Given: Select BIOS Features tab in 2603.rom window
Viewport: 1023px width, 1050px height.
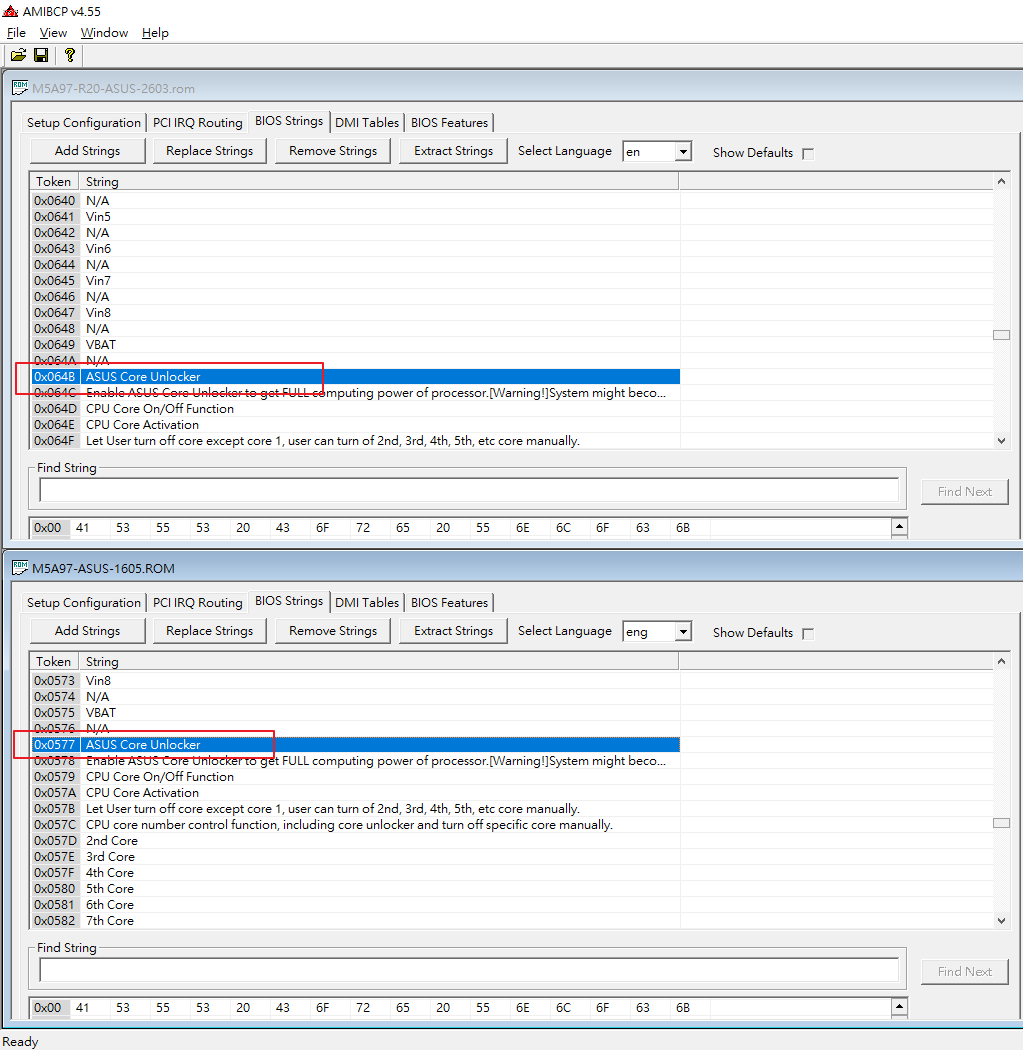Looking at the screenshot, I should [x=449, y=123].
